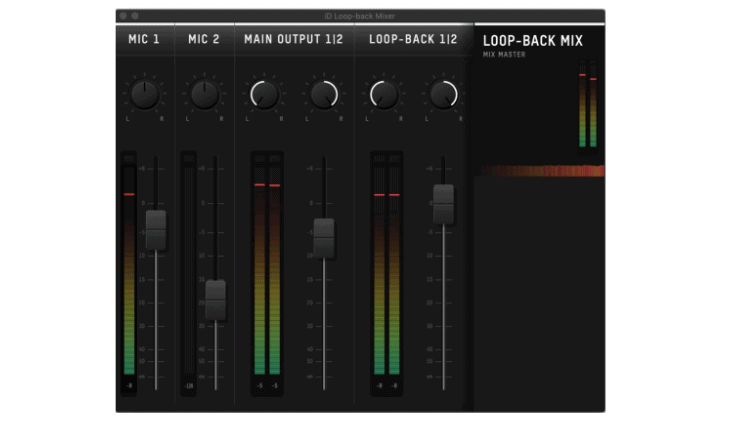Click the MIC 2 fader handle
The image size is (750, 421).
point(215,300)
